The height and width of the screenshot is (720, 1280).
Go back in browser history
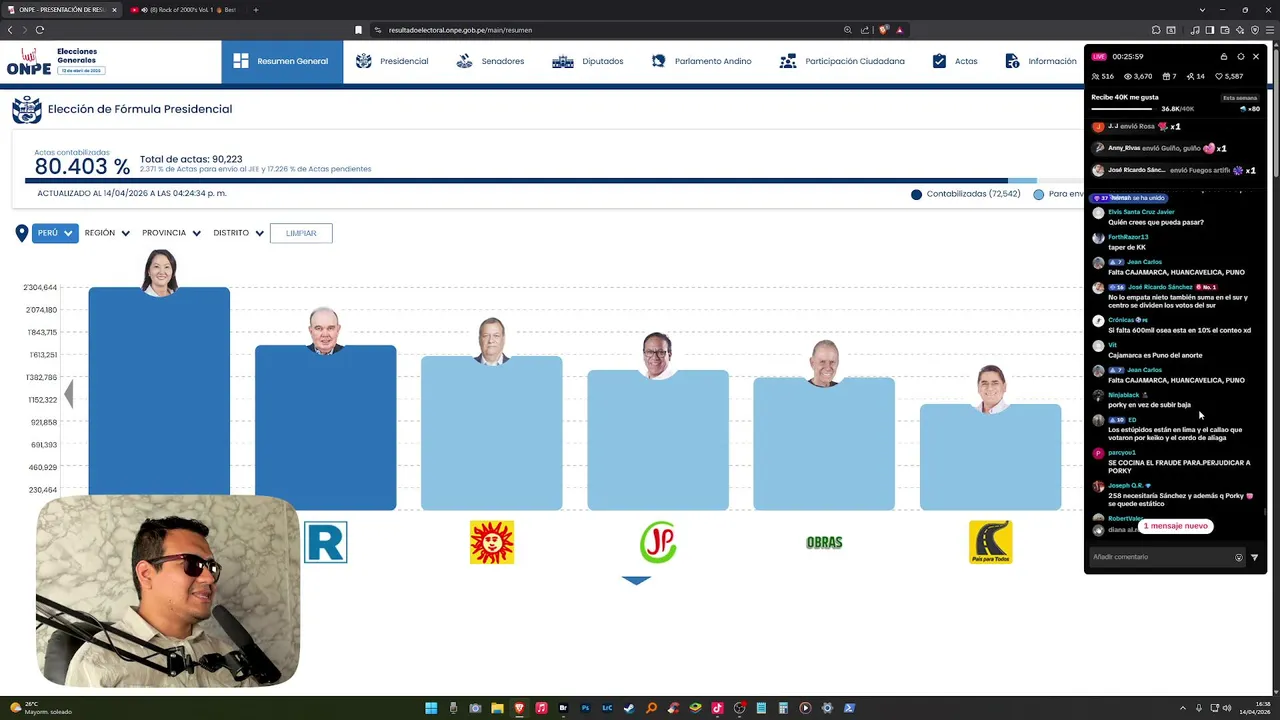[x=10, y=30]
